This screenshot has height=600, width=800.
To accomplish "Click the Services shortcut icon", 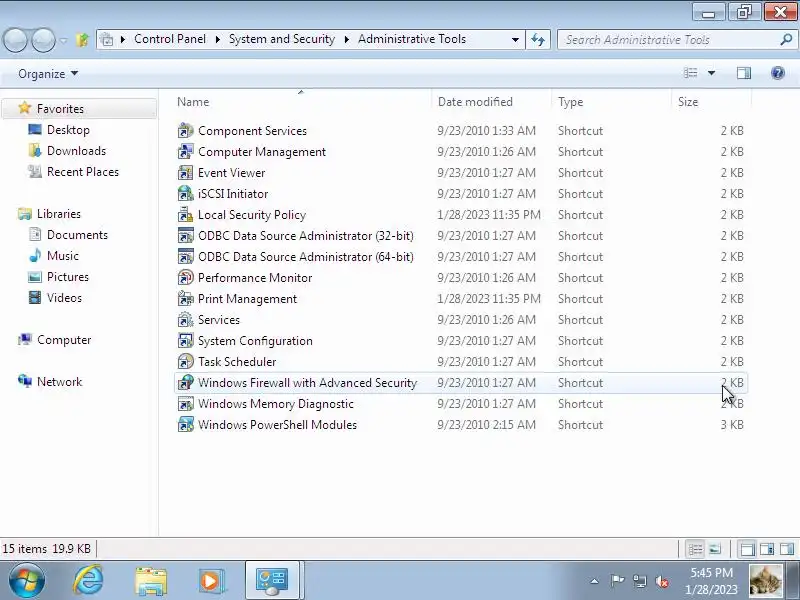I will pyautogui.click(x=185, y=319).
